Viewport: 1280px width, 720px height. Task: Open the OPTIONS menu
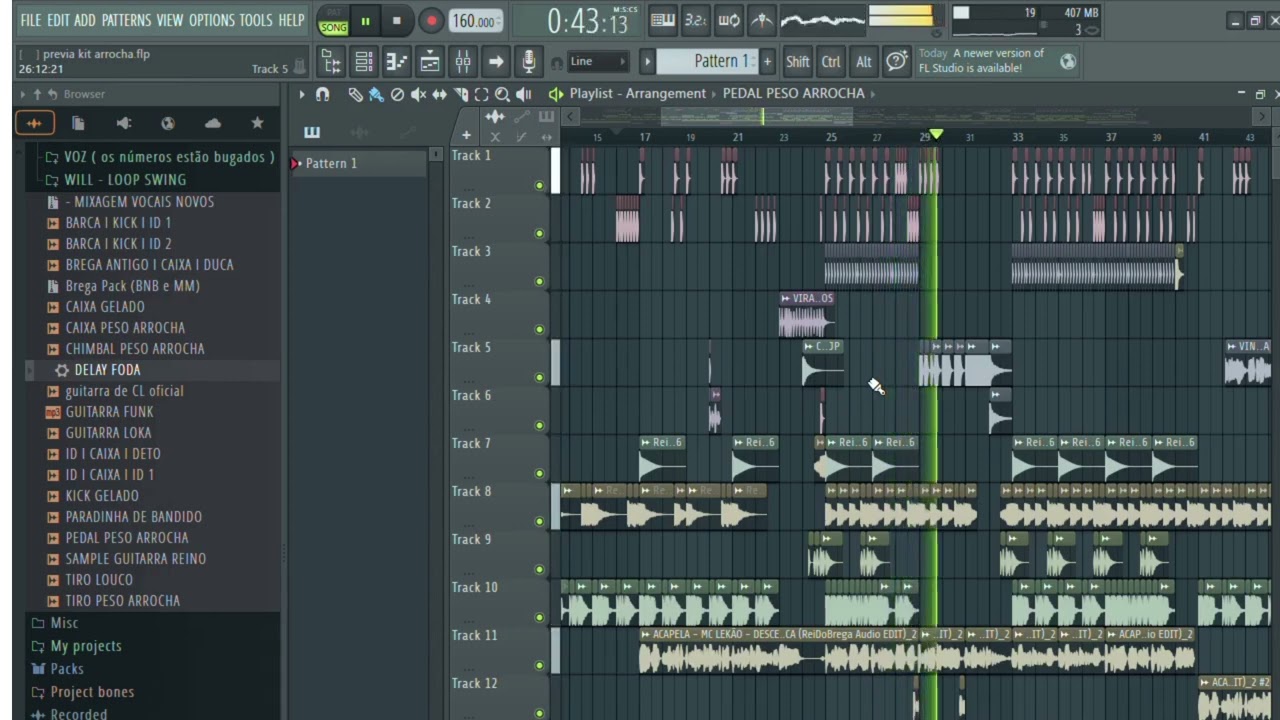(211, 20)
